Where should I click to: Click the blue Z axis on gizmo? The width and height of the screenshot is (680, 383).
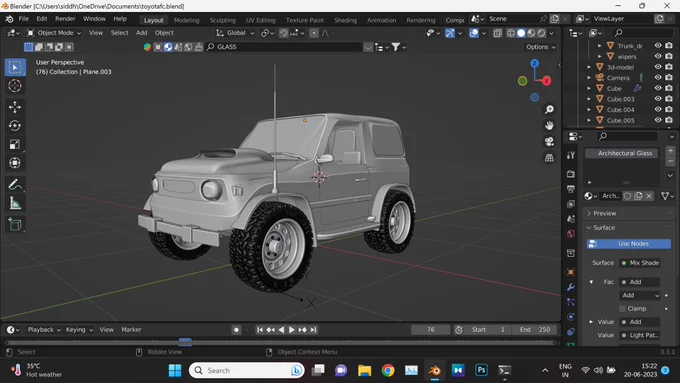click(x=535, y=63)
